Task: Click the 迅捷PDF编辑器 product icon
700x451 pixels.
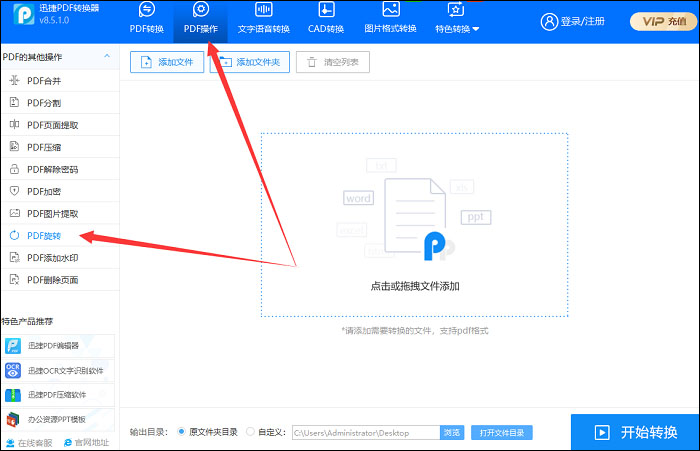Action: 13,346
